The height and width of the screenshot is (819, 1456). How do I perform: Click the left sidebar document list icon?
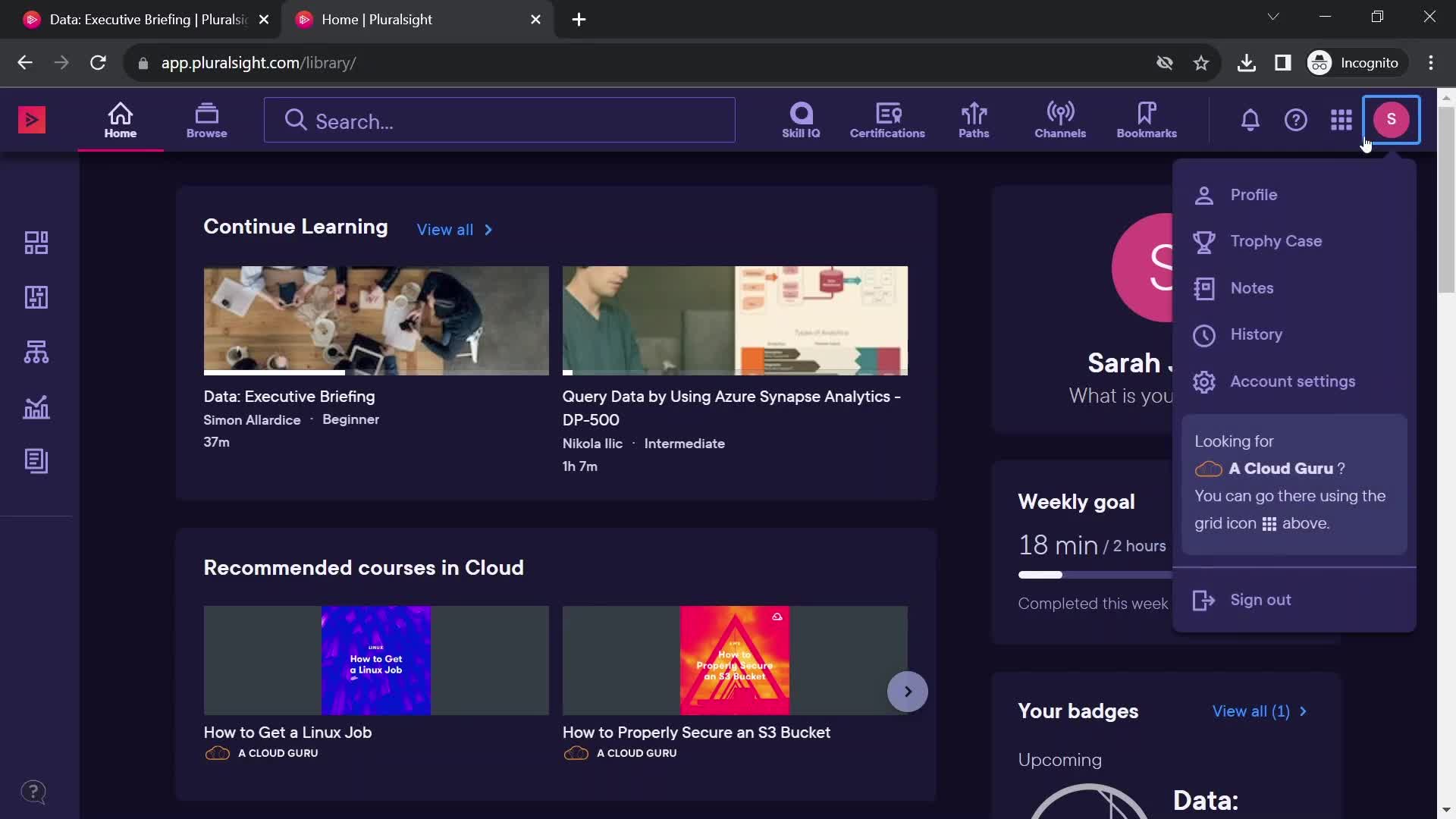pyautogui.click(x=36, y=461)
